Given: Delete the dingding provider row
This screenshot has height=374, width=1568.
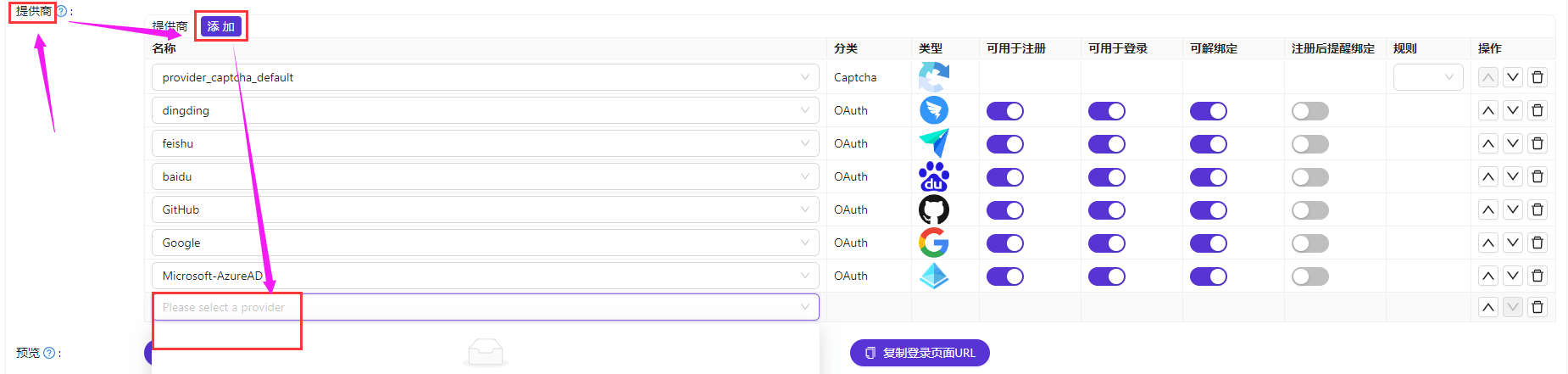Looking at the screenshot, I should [1537, 110].
